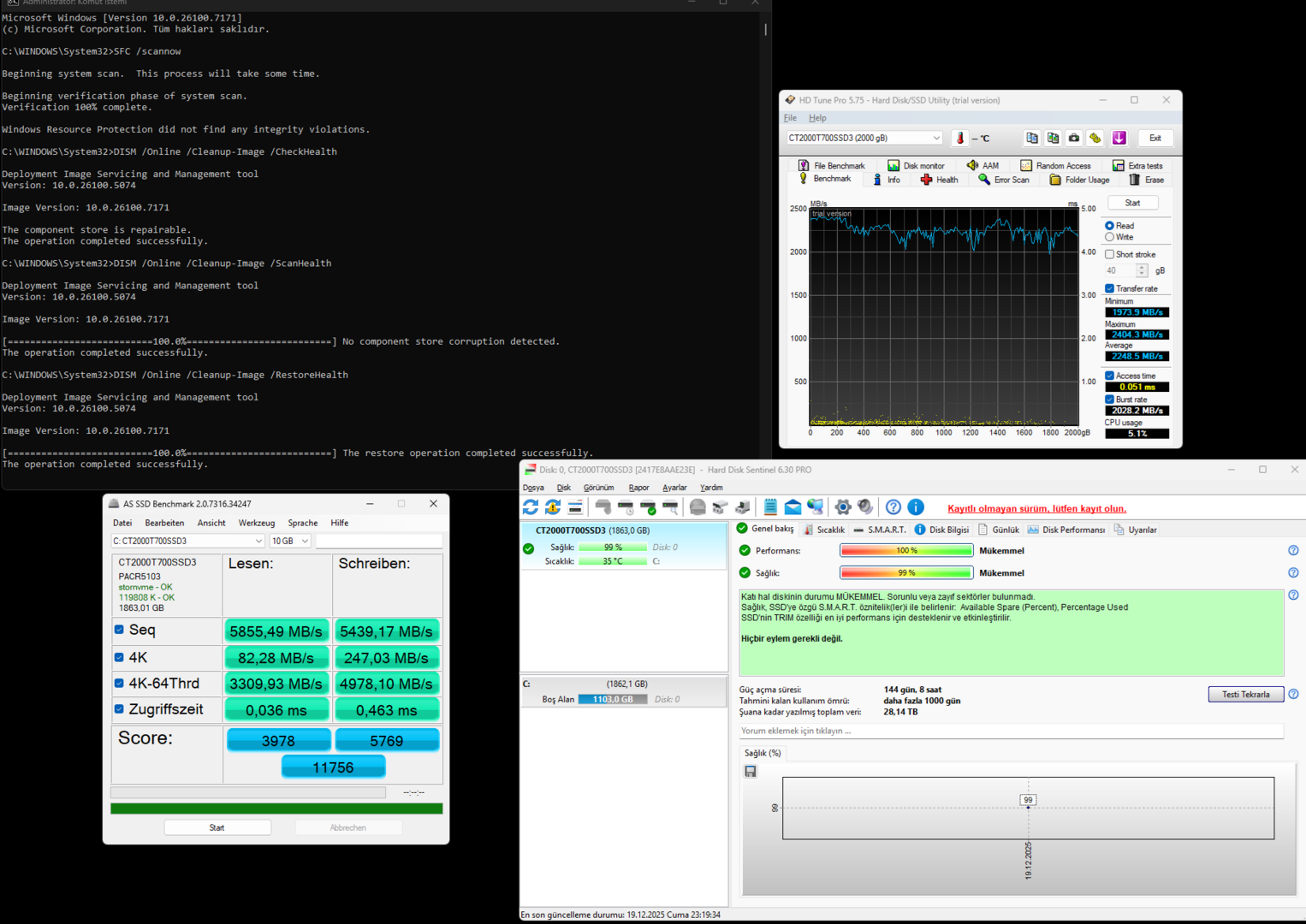This screenshot has height=924, width=1306.
Task: Open the S.M.A.R.T. tab in Hard Disk Sentinel
Action: (x=880, y=530)
